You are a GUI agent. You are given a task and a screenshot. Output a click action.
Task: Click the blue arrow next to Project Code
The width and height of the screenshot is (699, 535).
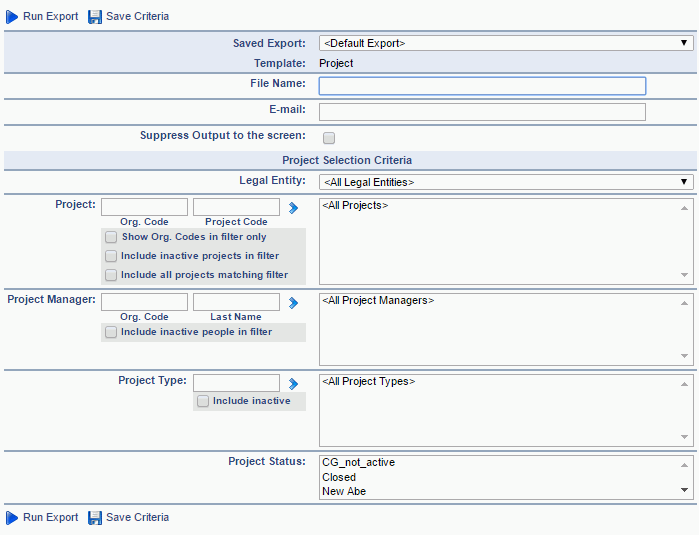(x=293, y=208)
